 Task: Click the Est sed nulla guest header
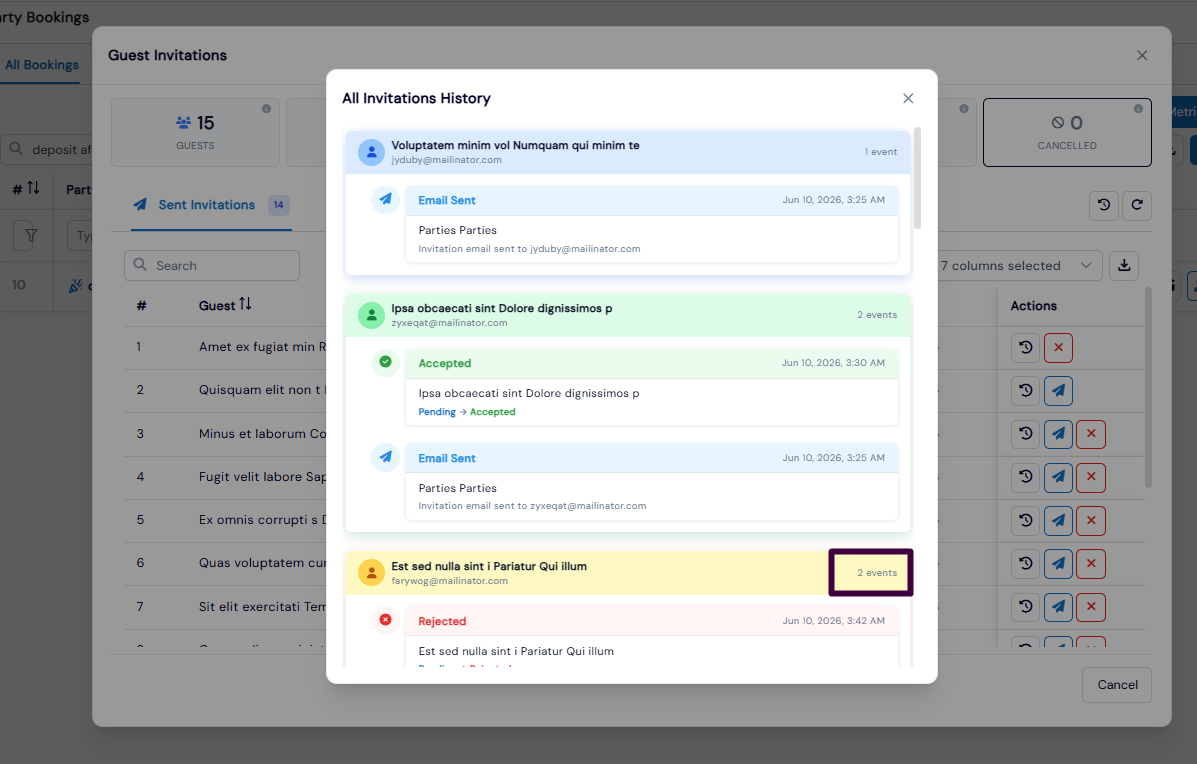click(x=628, y=573)
